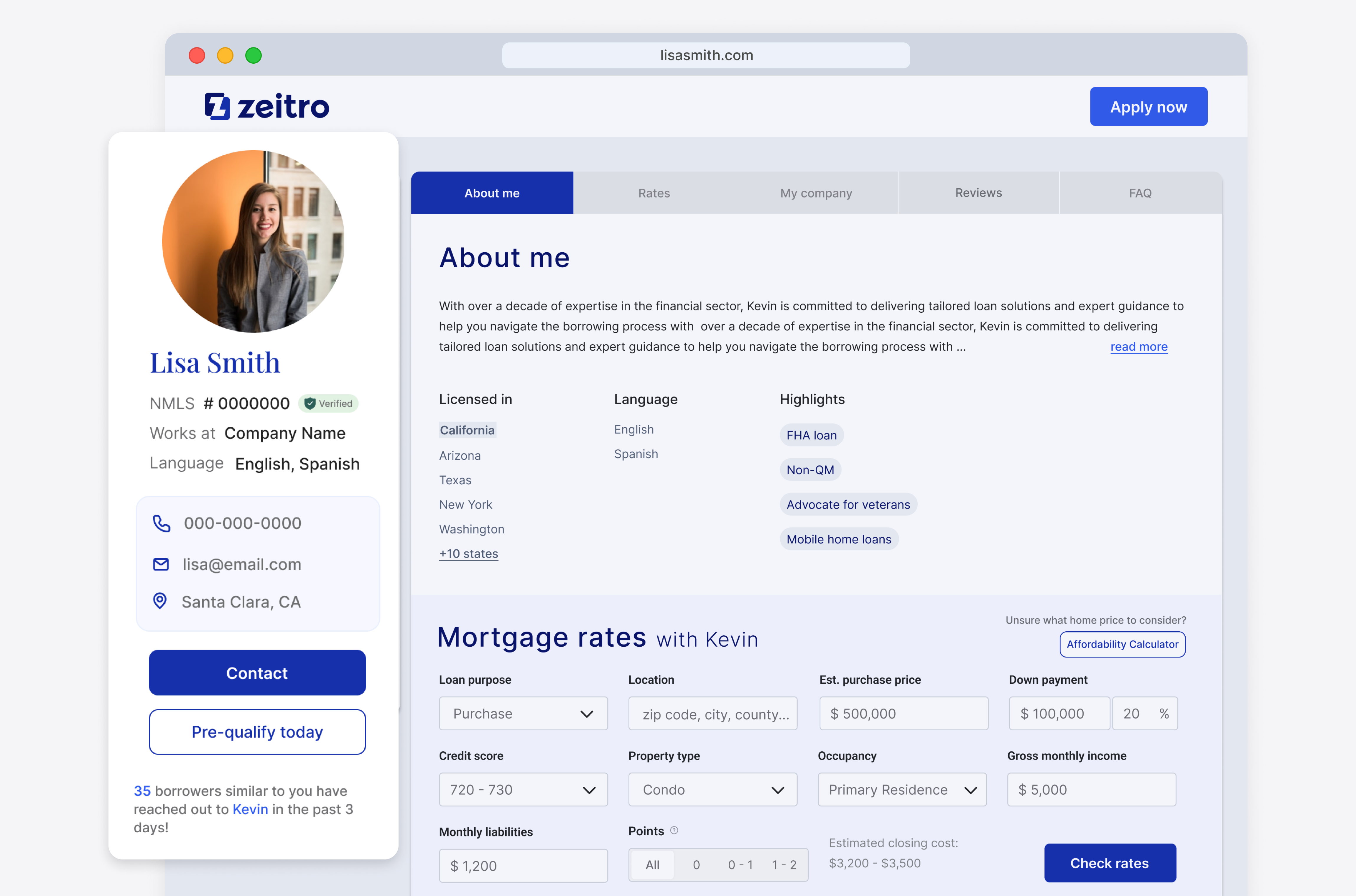Click Washington in Licensed in list
The height and width of the screenshot is (896, 1356).
click(x=472, y=529)
